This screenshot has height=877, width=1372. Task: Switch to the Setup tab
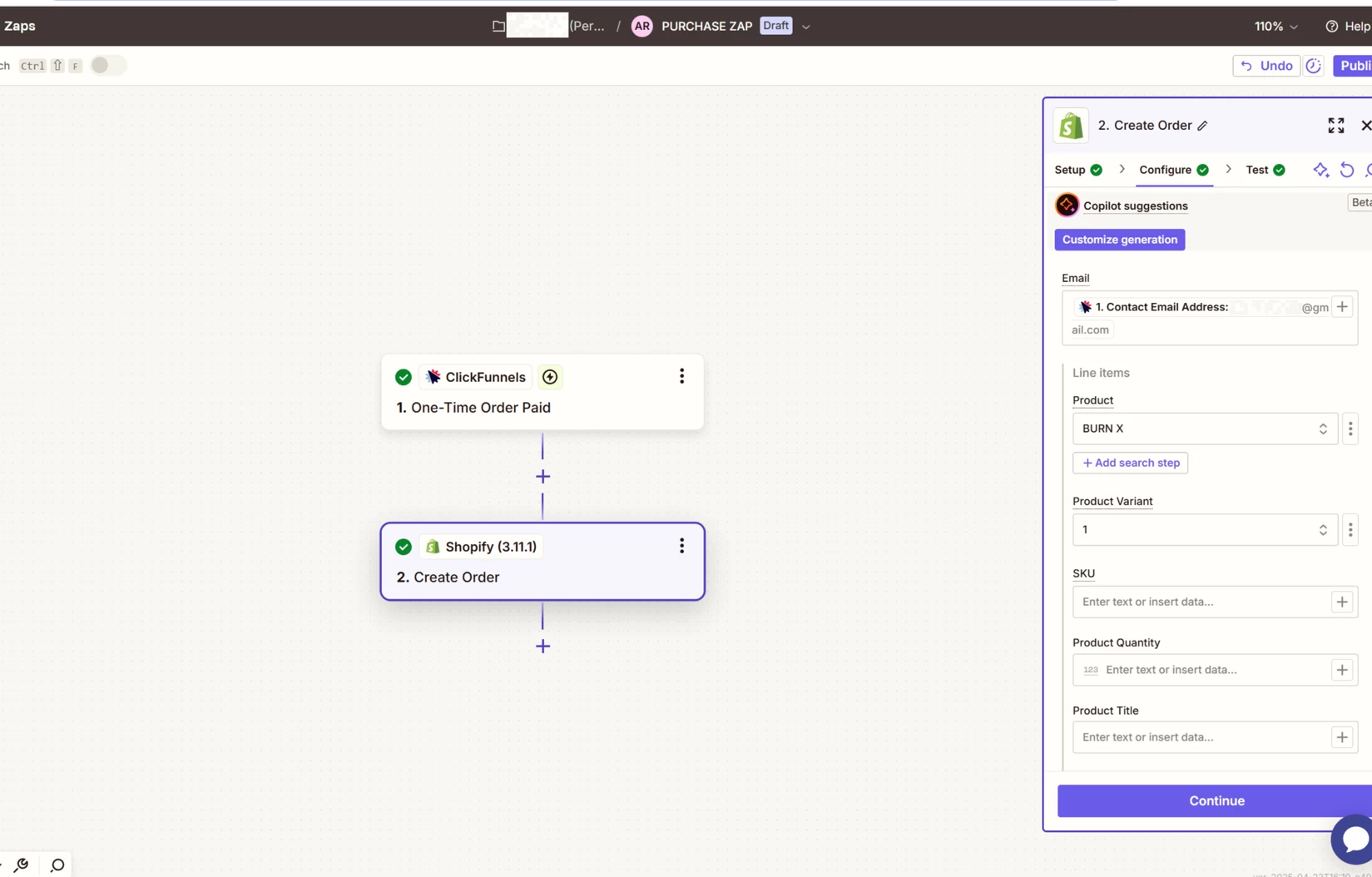[1078, 170]
